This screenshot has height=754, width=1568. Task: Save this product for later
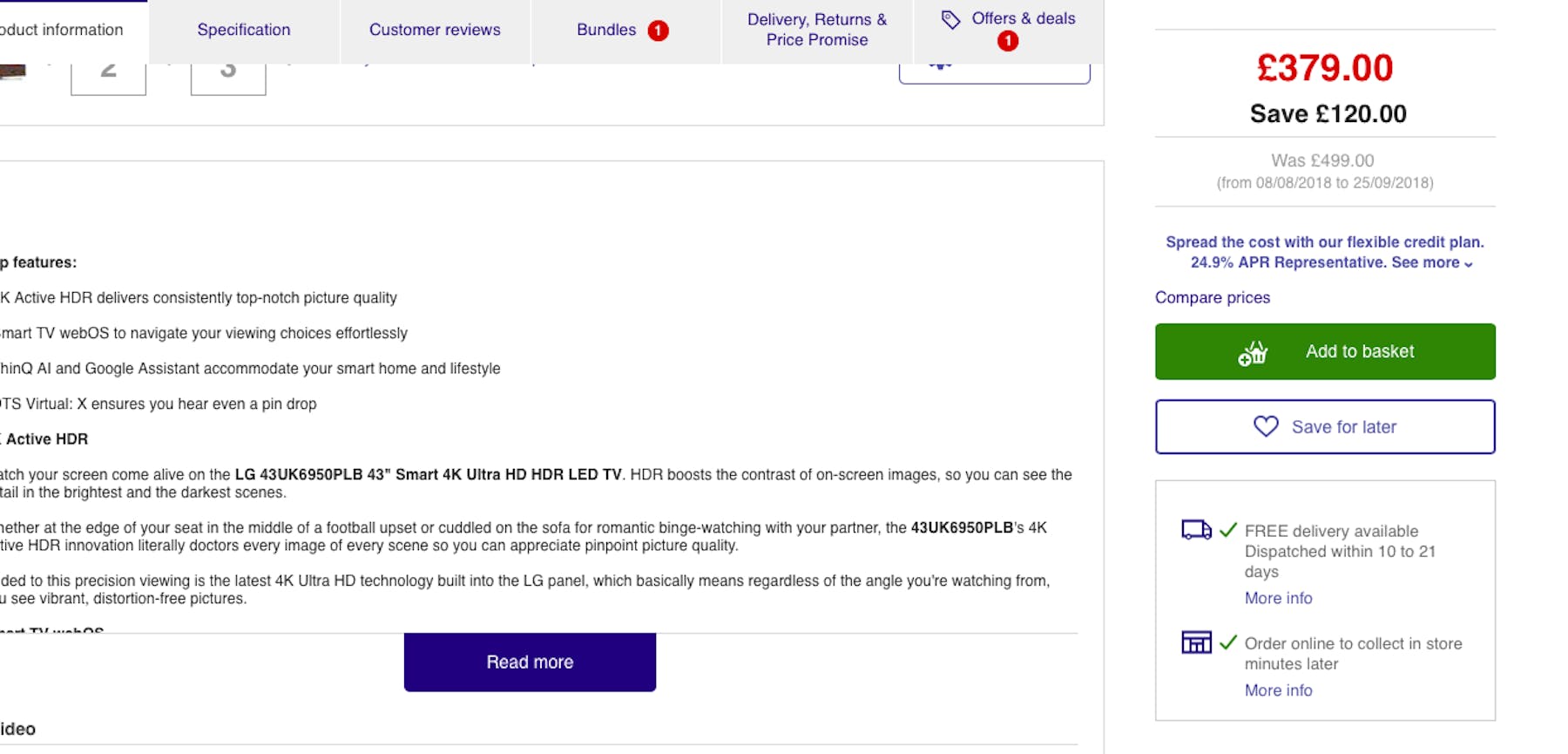[x=1325, y=426]
